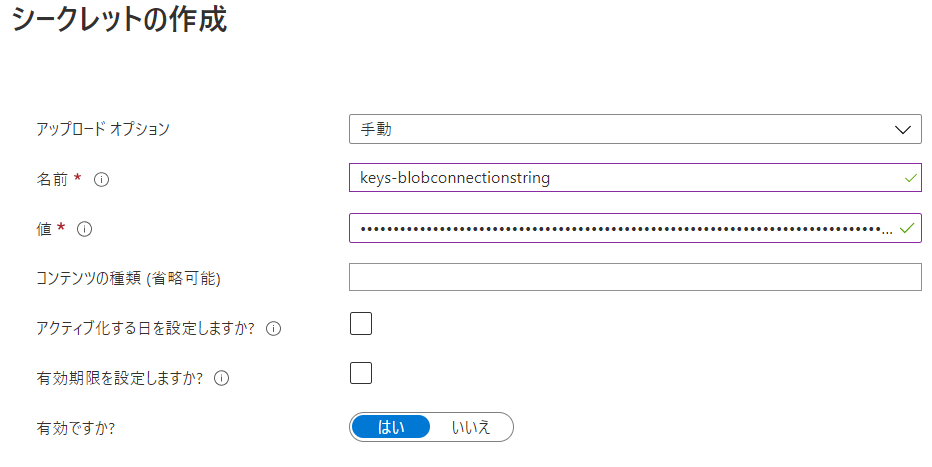Enable the expiration date checkbox
This screenshot has height=467, width=932.
pyautogui.click(x=360, y=373)
